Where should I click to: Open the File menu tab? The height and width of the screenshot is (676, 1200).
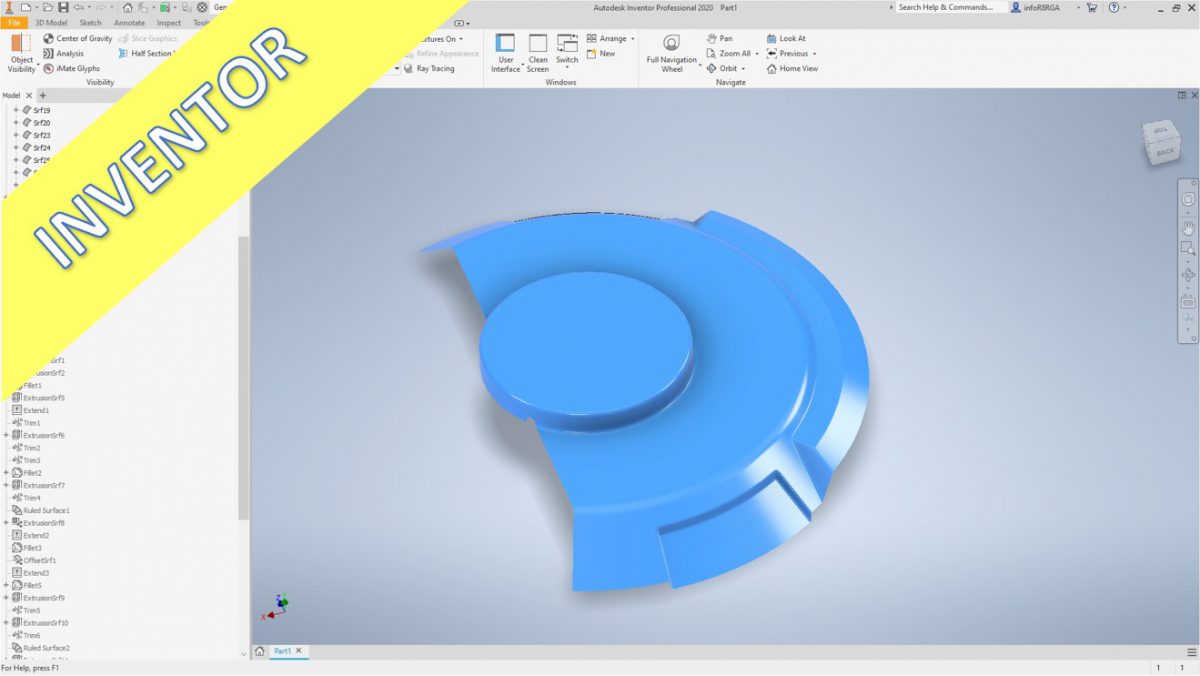coord(14,22)
